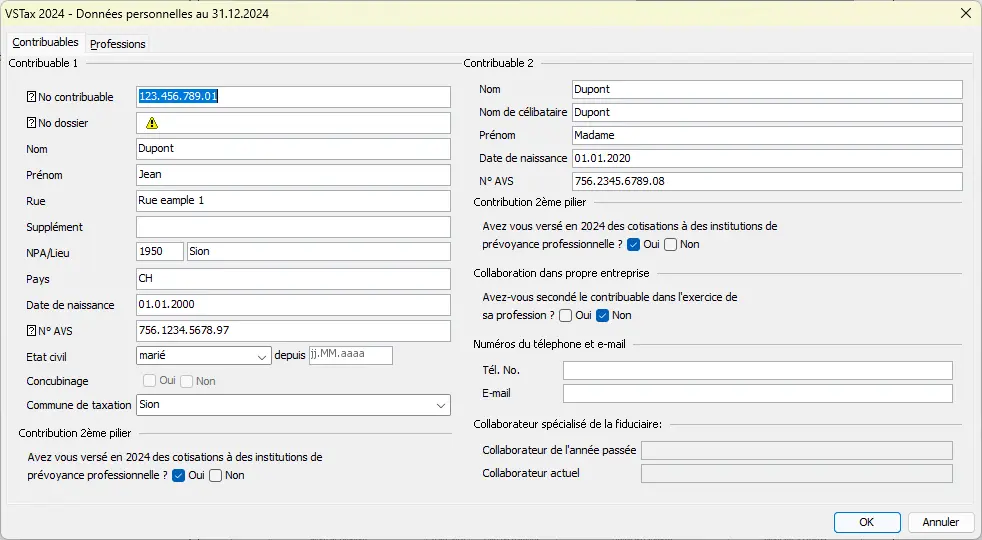Click the Etat civil label

(x=46, y=357)
